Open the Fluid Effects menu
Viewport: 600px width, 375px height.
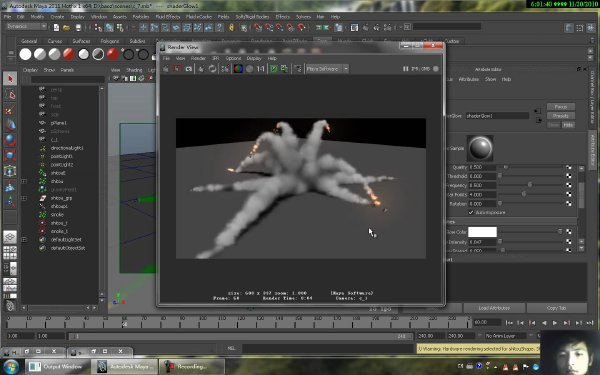(168, 17)
